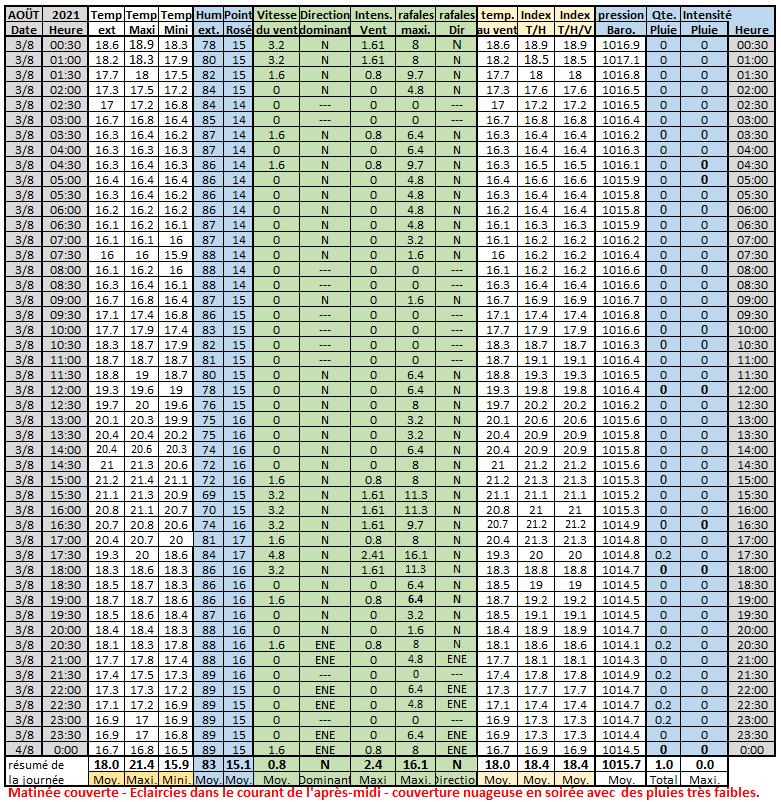Select the 'Intensité Pluie' column header

(705, 23)
